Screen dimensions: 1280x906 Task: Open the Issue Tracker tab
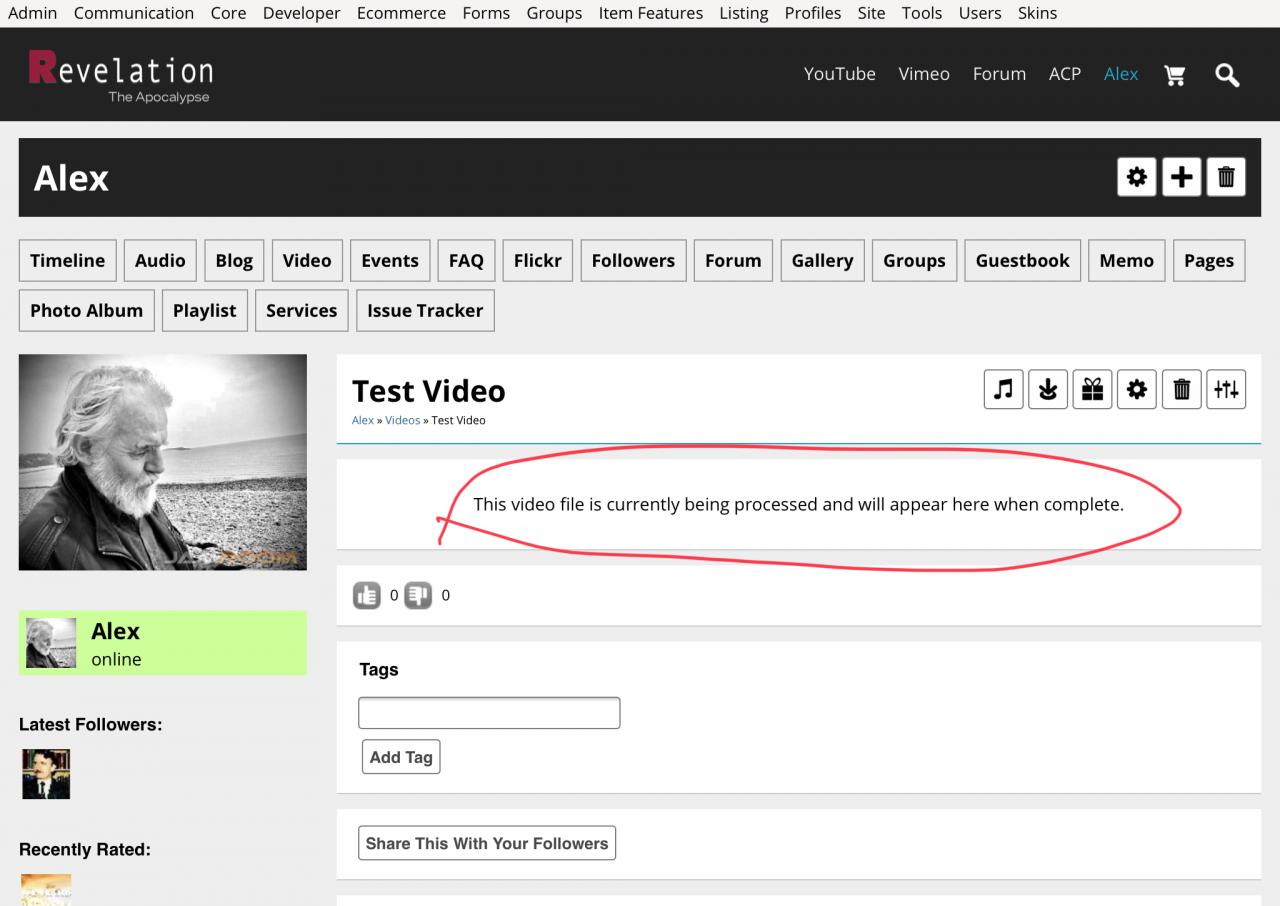point(425,310)
